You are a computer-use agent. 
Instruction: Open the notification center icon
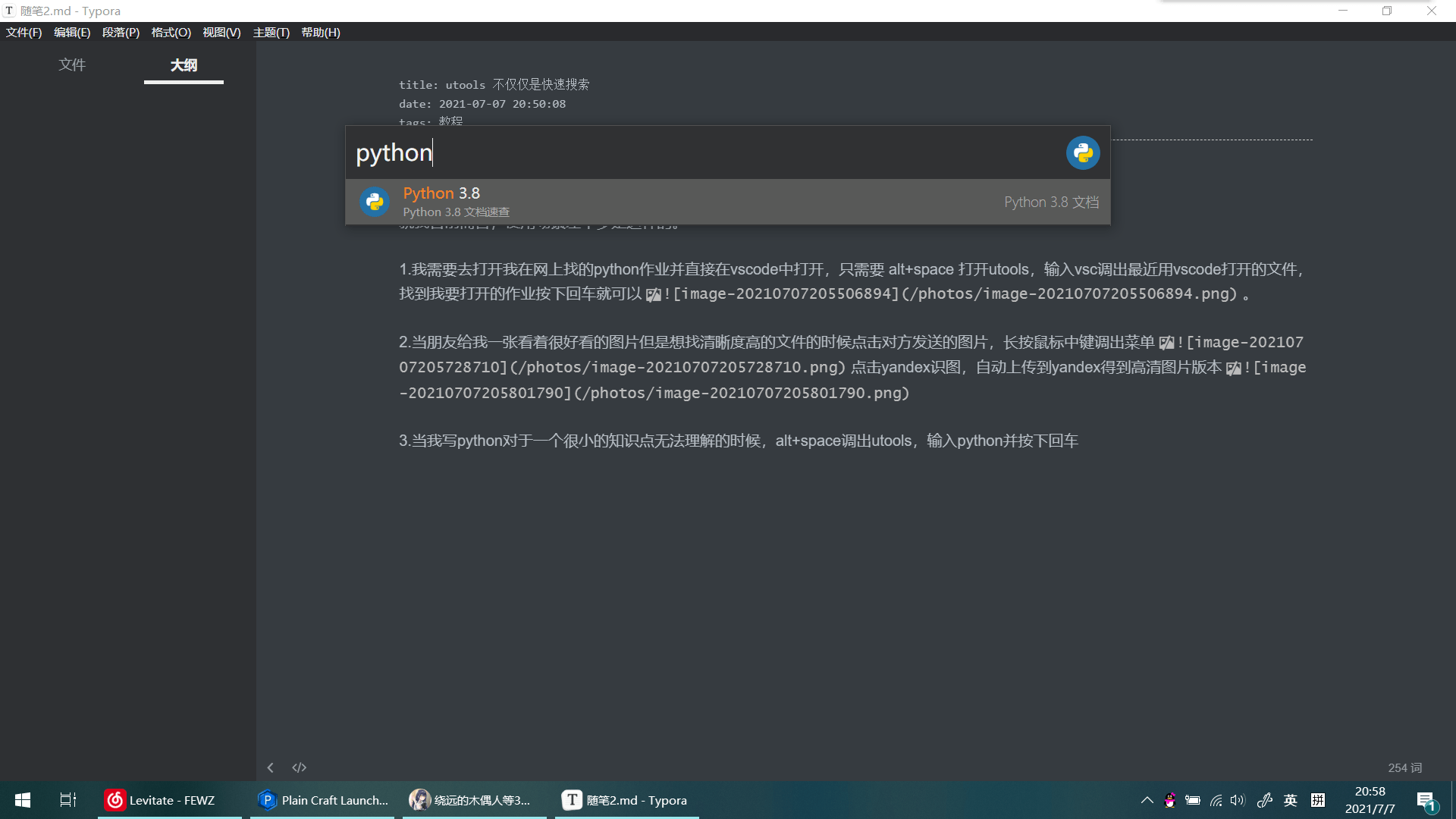1426,800
